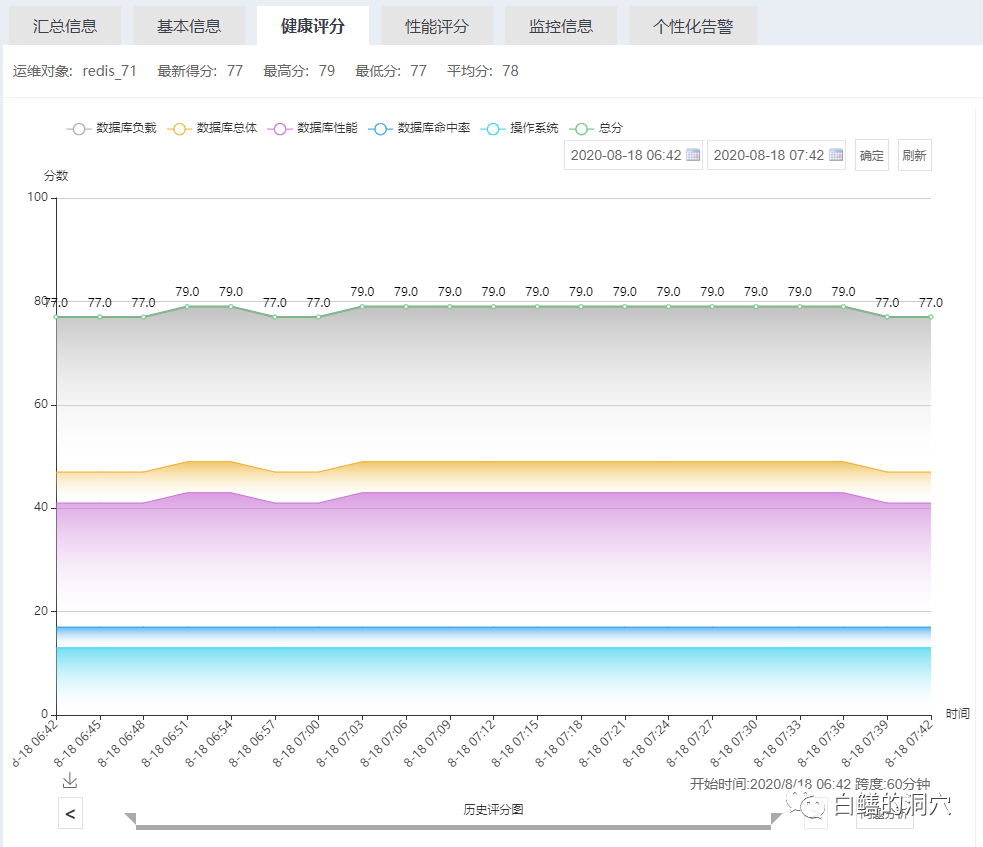This screenshot has height=847, width=983.
Task: Open calendar picker for start time
Action: (692, 155)
